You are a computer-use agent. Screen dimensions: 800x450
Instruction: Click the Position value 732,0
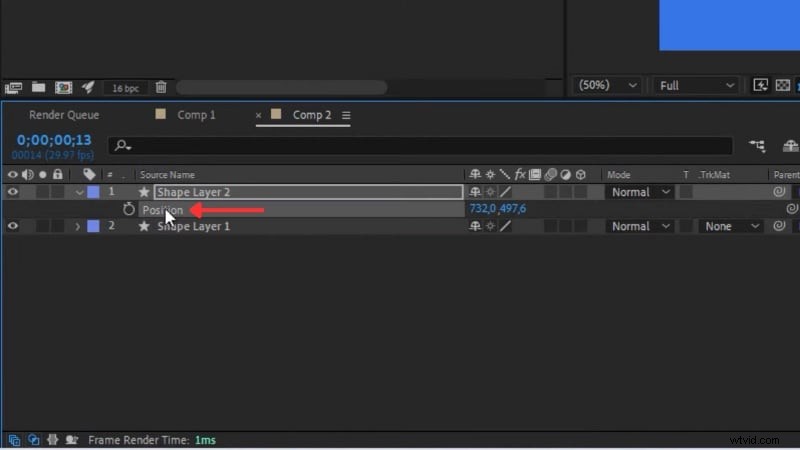(x=483, y=209)
